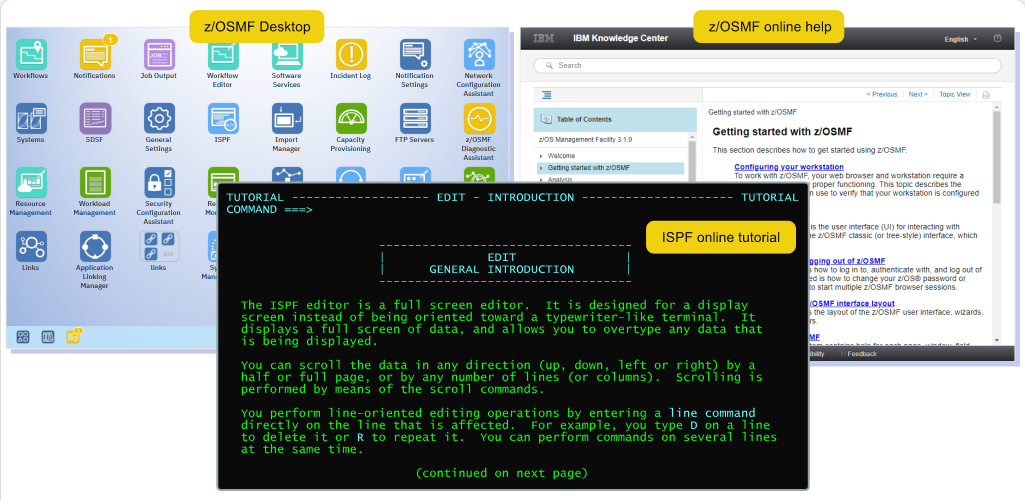This screenshot has height=500, width=1025.
Task: Click the IBM logo in Knowledge Center header
Action: (x=544, y=39)
